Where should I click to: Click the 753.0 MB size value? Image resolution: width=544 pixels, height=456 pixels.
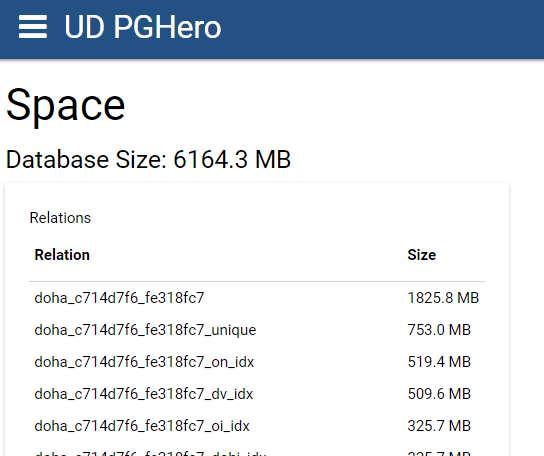point(439,330)
